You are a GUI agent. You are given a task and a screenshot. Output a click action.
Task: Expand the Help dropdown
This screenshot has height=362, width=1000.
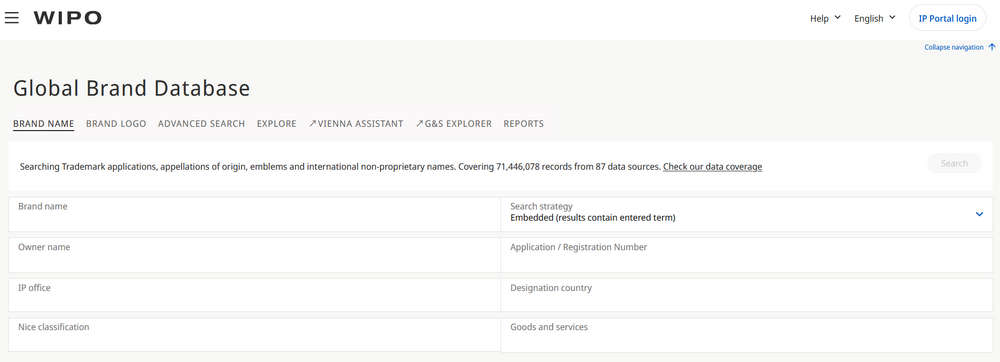pyautogui.click(x=825, y=18)
